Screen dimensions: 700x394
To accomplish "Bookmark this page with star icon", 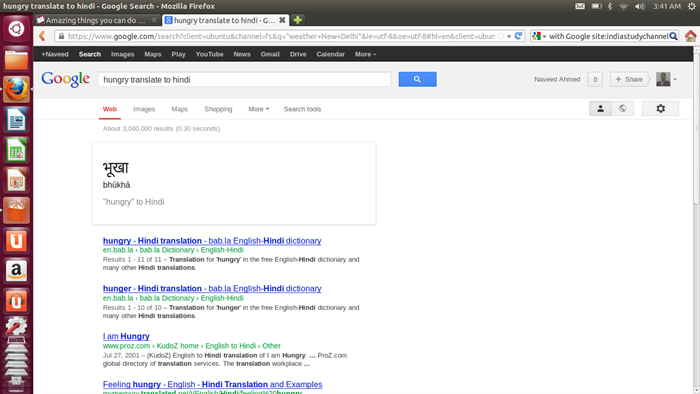I will [501, 36].
